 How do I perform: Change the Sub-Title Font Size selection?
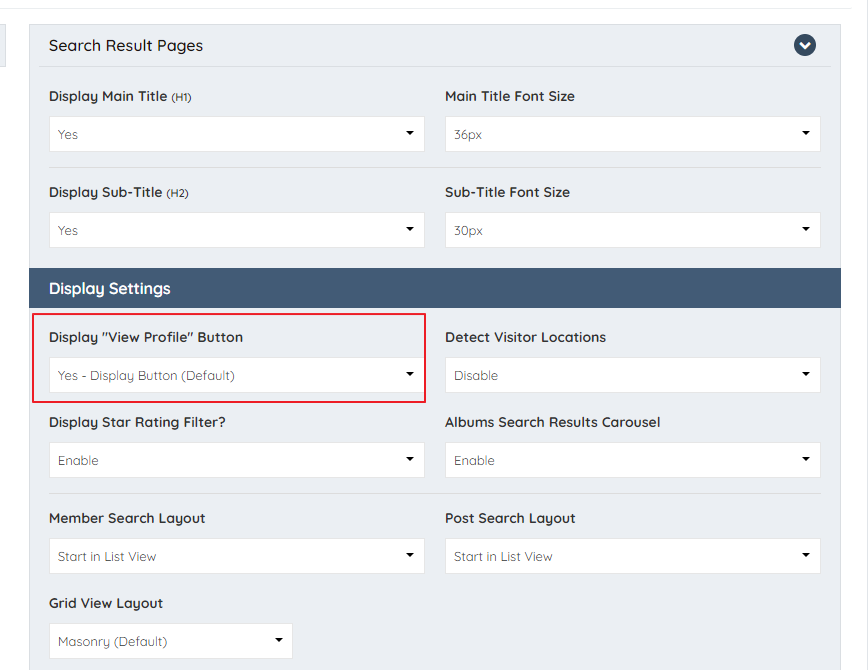click(632, 230)
